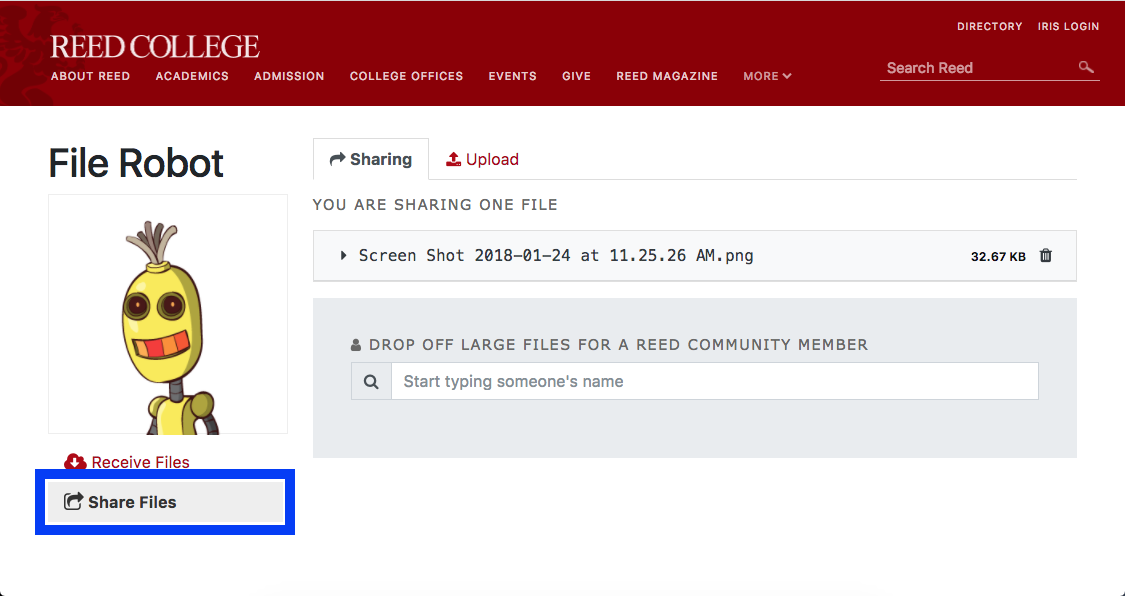The width and height of the screenshot is (1125, 596).
Task: Click the File Robot mascot image
Action: pos(168,314)
